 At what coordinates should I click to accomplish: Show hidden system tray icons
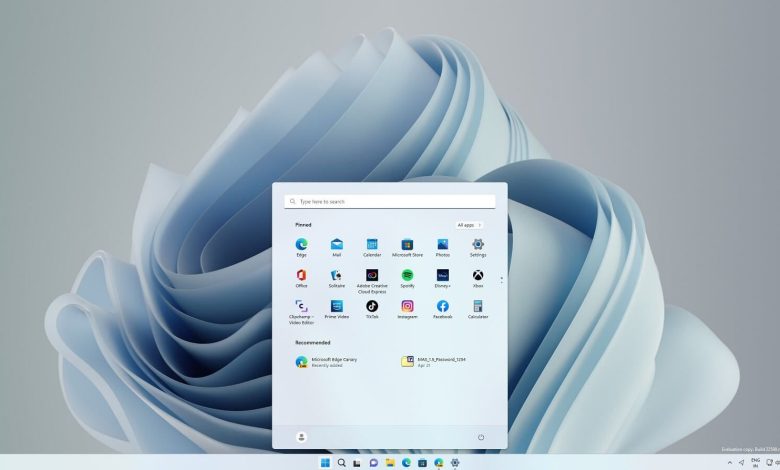pos(730,463)
